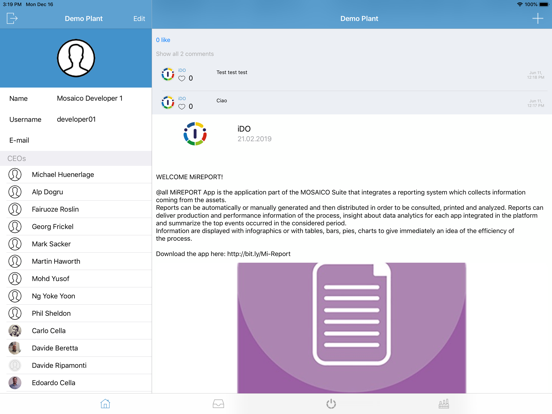Click the 'developer01' username value

[x=76, y=119]
